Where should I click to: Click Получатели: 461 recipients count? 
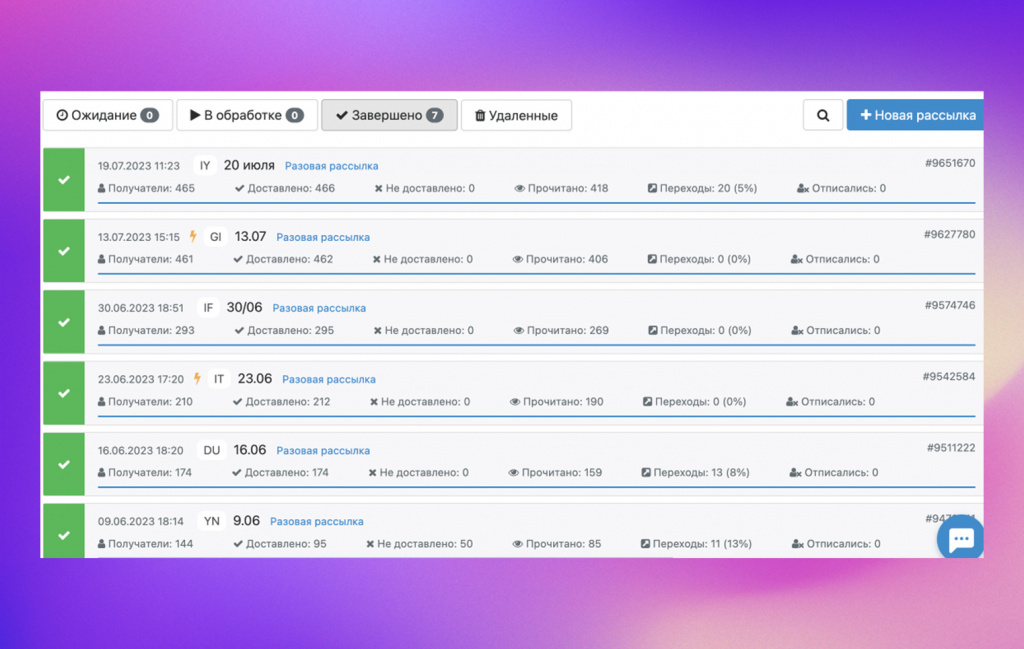[x=146, y=259]
